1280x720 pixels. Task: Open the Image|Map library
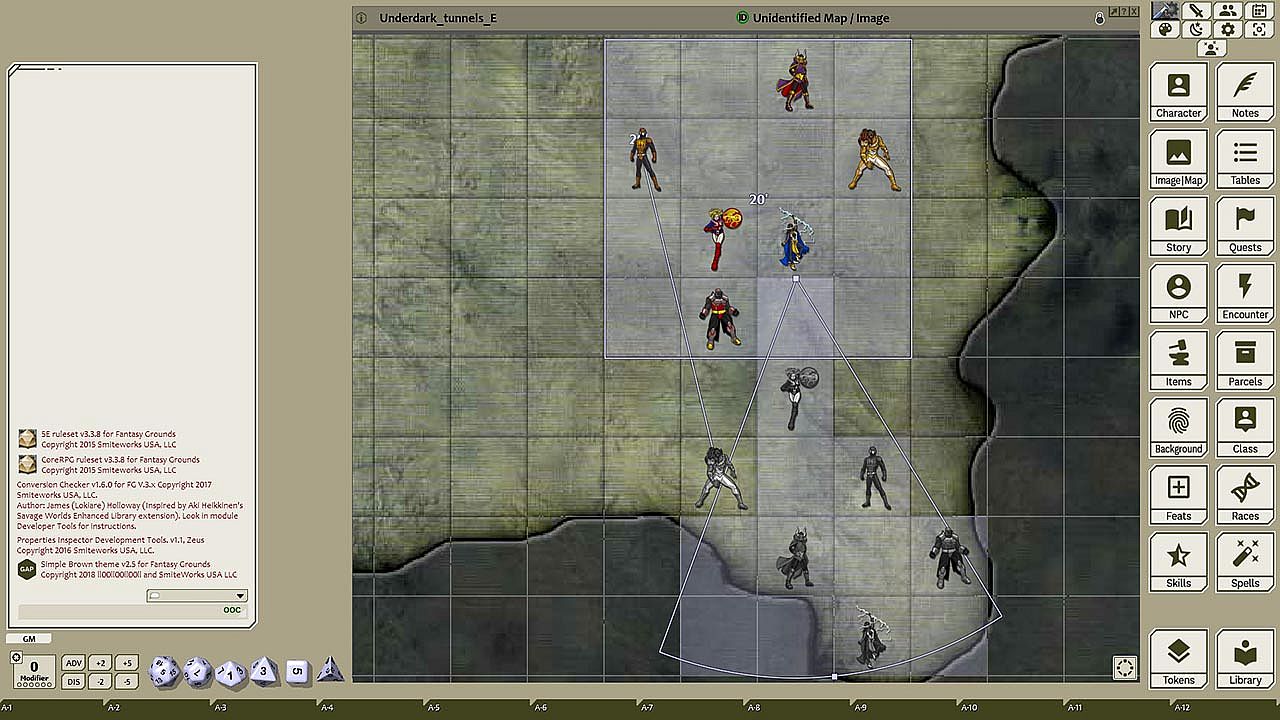tap(1178, 159)
